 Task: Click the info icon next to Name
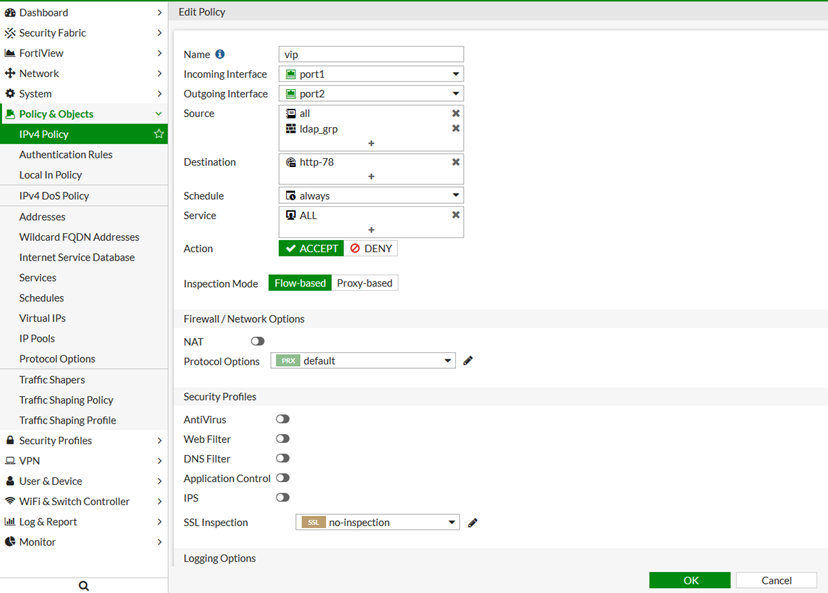pos(220,54)
